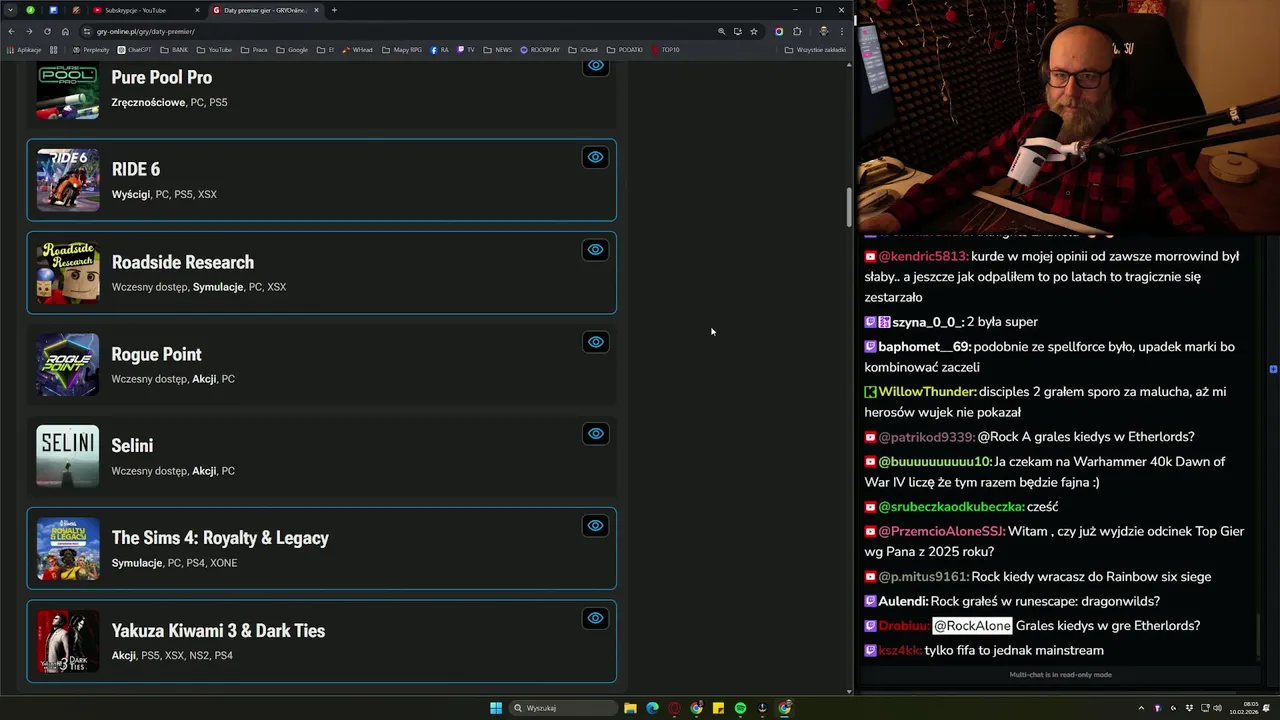Image resolution: width=1280 pixels, height=720 pixels.
Task: Show hidden system tray icons
Action: pos(1141,708)
